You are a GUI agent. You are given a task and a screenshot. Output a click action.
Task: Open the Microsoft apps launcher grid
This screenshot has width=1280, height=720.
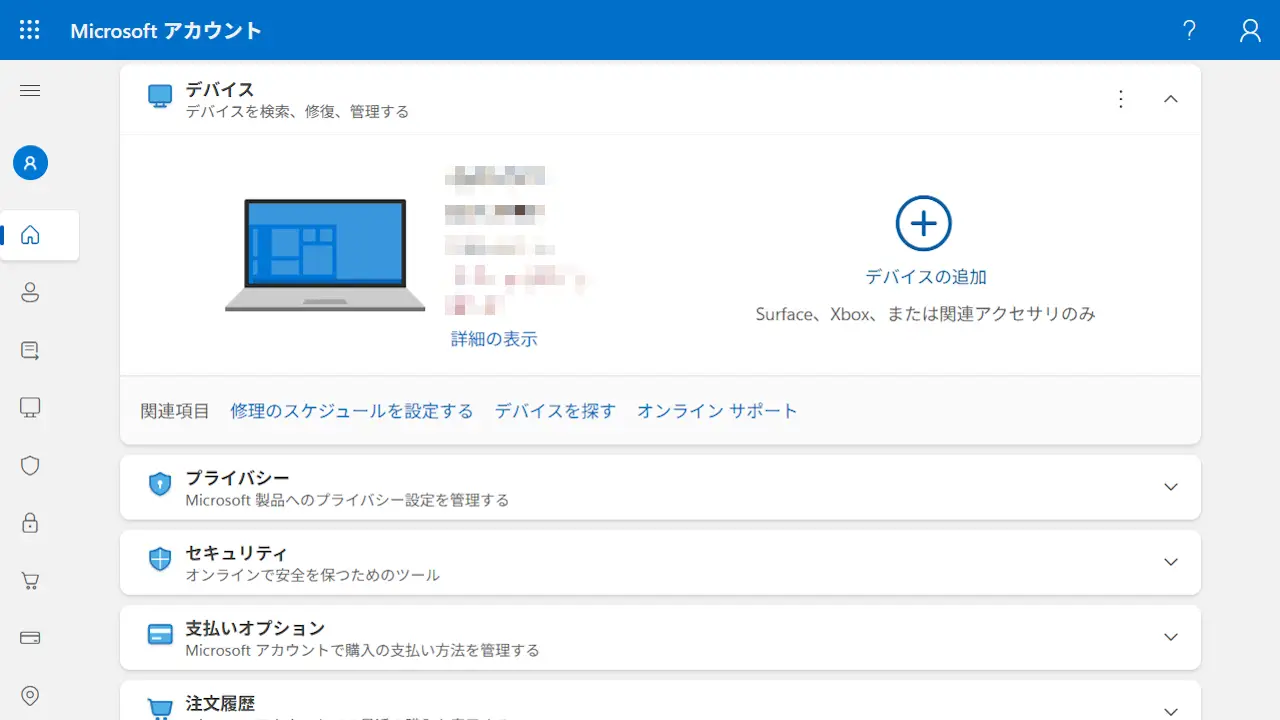(30, 30)
